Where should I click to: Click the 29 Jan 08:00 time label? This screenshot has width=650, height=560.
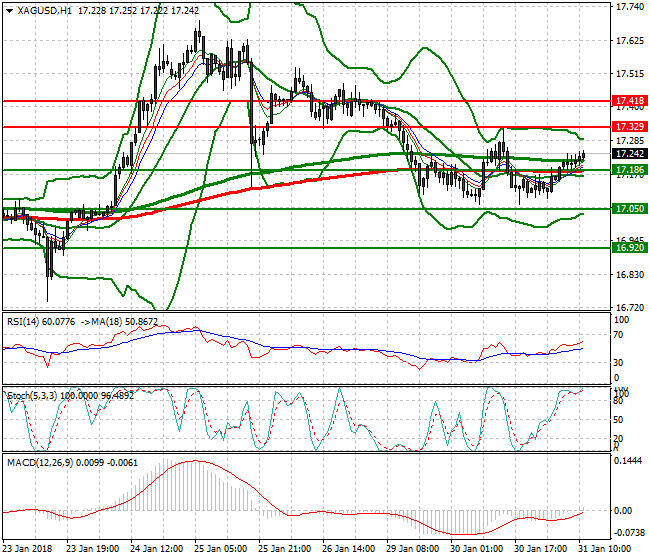point(413,549)
